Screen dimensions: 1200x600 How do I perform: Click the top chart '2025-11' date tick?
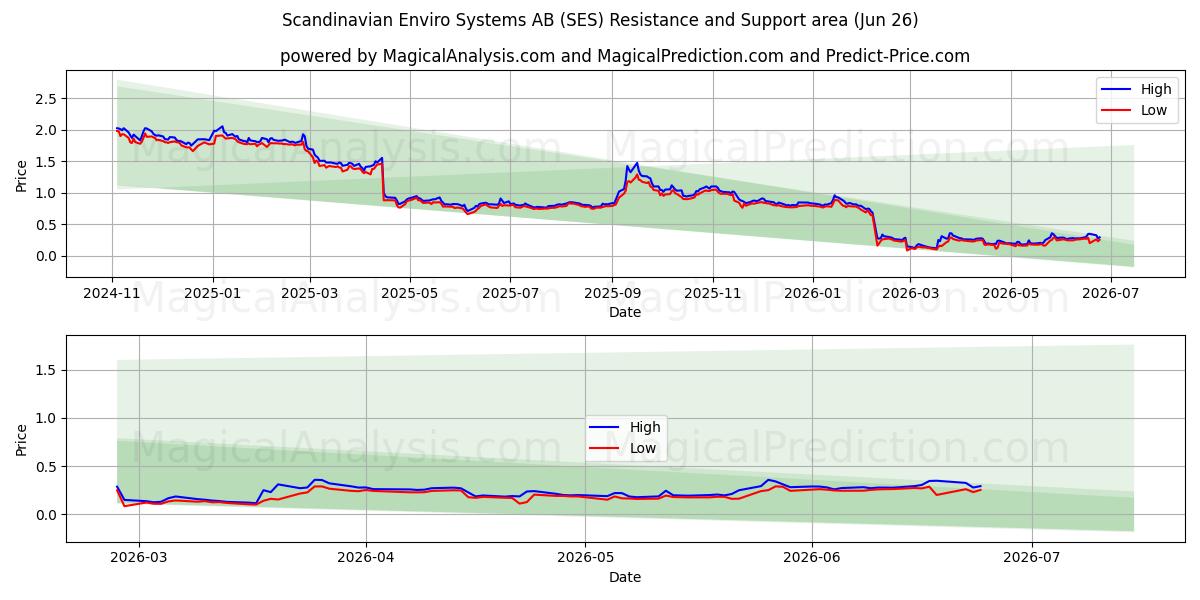(x=712, y=295)
